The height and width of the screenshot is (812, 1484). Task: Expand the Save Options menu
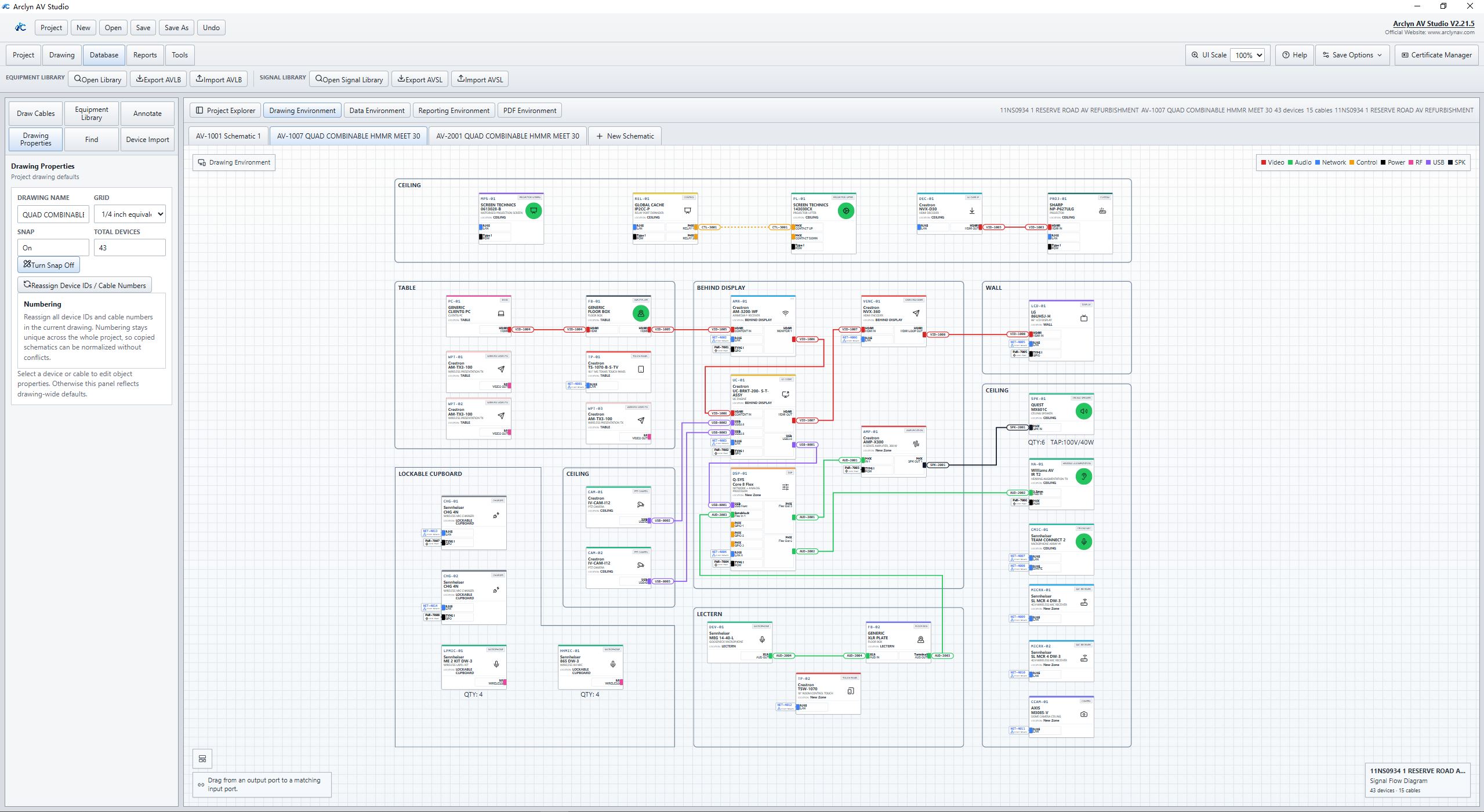pyautogui.click(x=1352, y=55)
